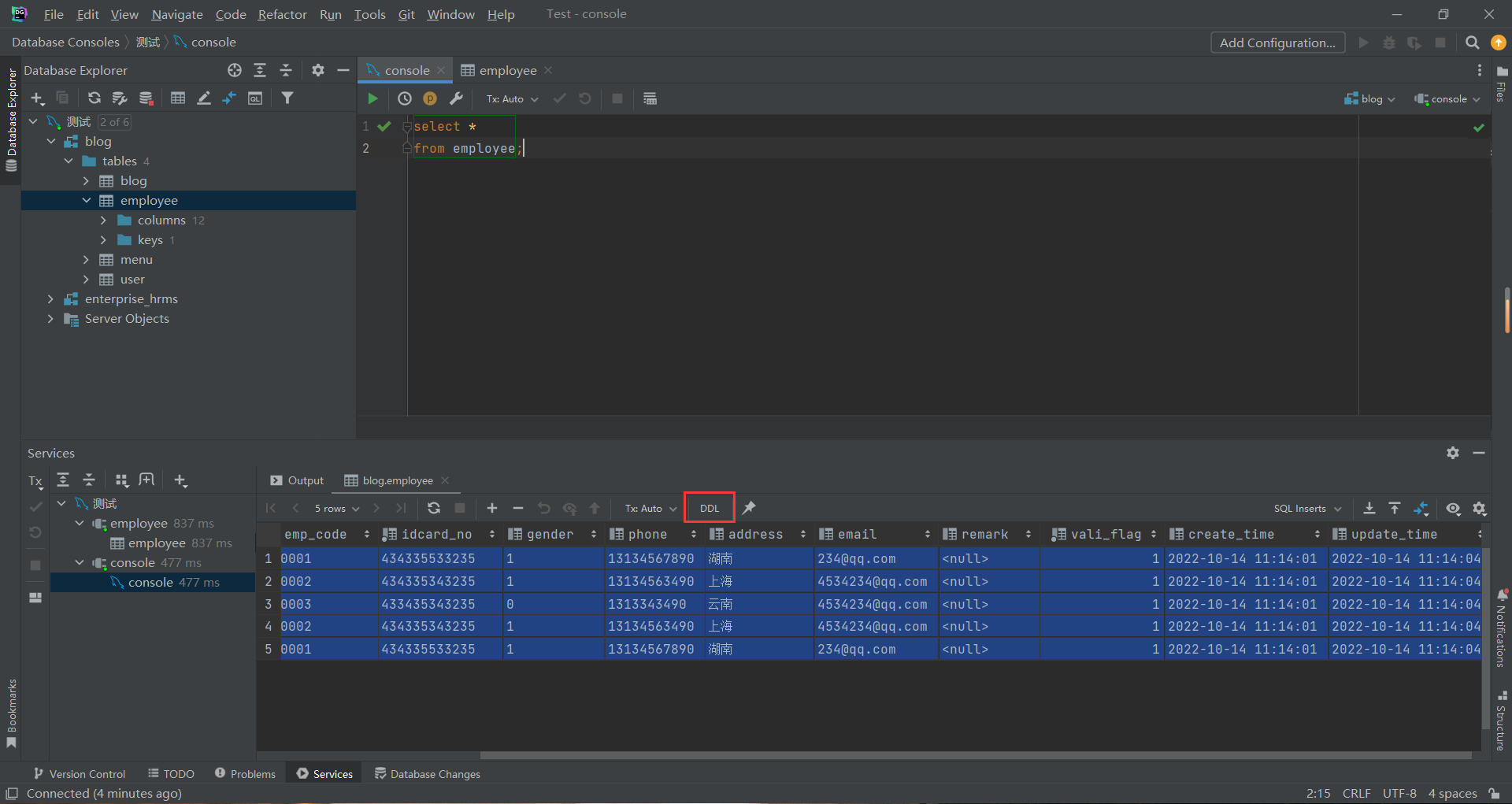The width and height of the screenshot is (1512, 804).
Task: Select Server Objects in tree
Action: (x=127, y=318)
